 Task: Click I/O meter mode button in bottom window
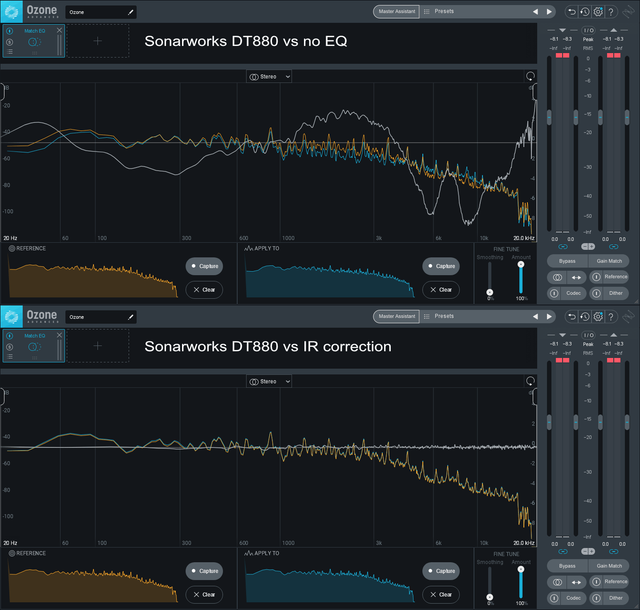tap(588, 335)
